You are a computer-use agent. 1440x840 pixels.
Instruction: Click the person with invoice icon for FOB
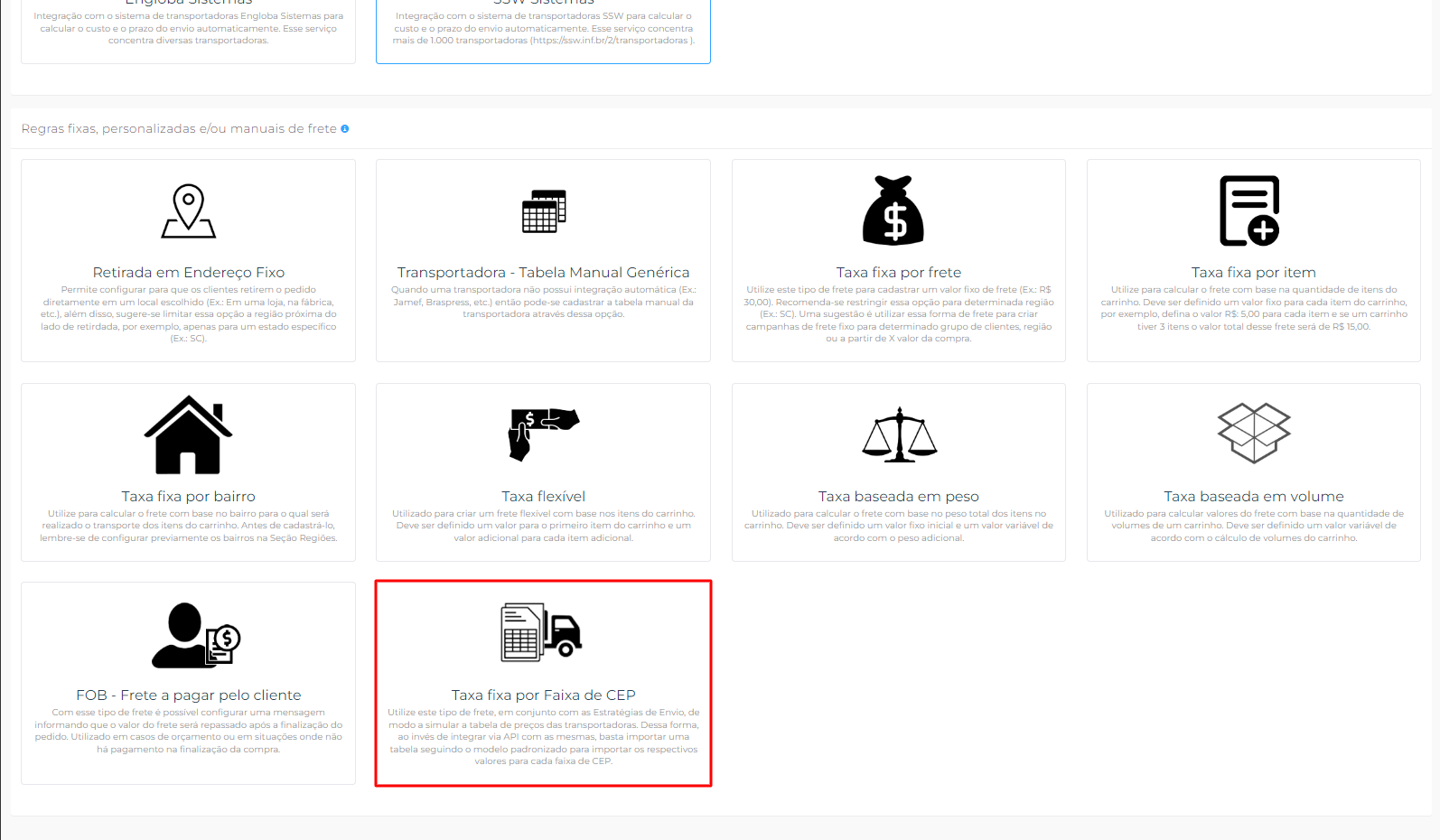coord(196,635)
